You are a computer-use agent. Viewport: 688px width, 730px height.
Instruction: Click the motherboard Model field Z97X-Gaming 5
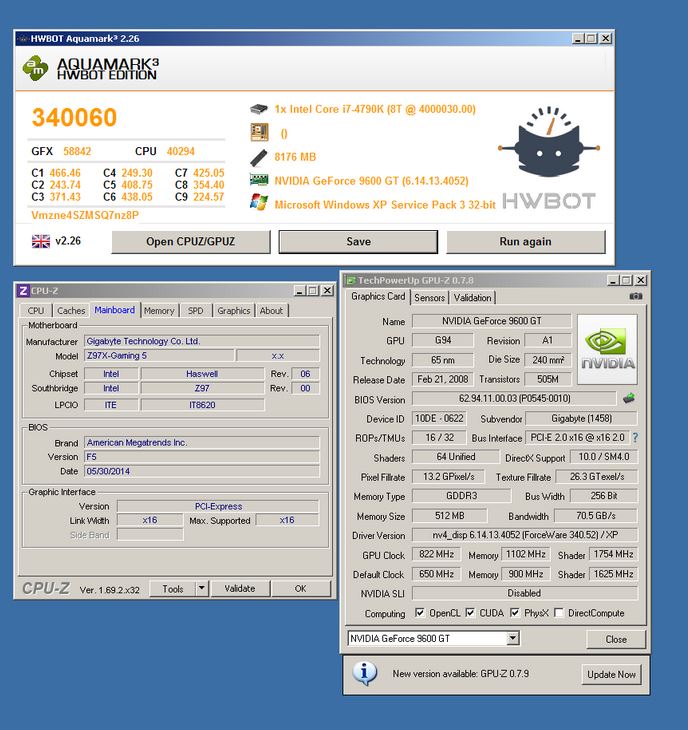tap(159, 356)
